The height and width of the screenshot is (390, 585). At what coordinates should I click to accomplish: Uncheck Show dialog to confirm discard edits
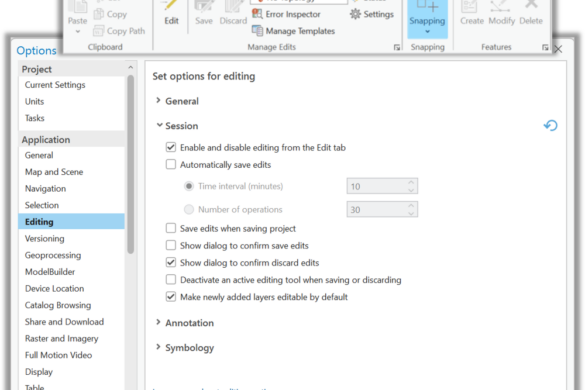pyautogui.click(x=171, y=262)
